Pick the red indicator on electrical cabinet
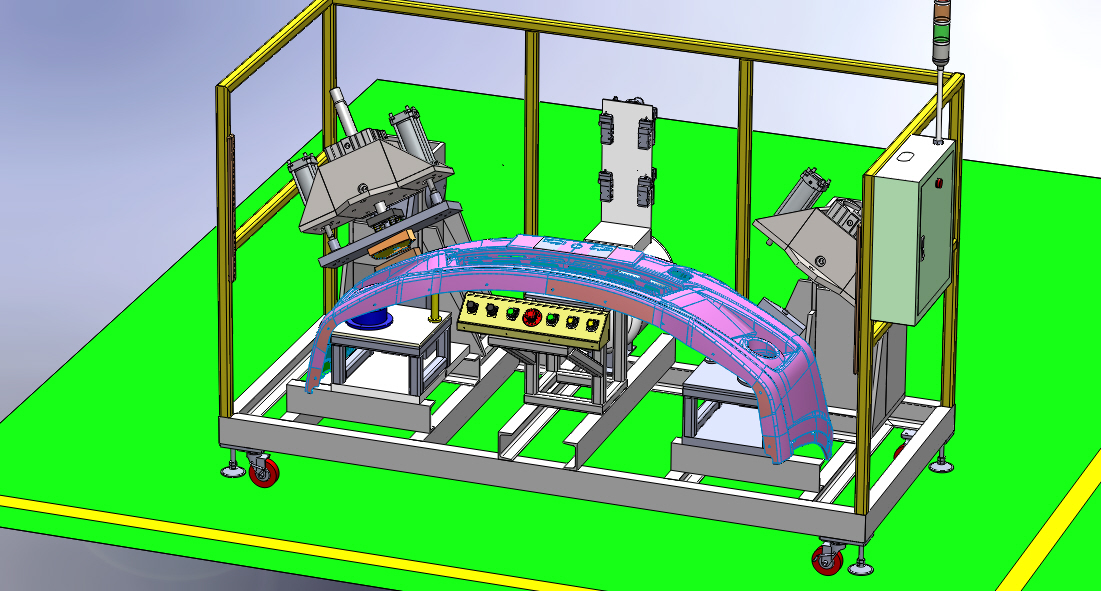This screenshot has width=1101, height=591. pos(939,183)
